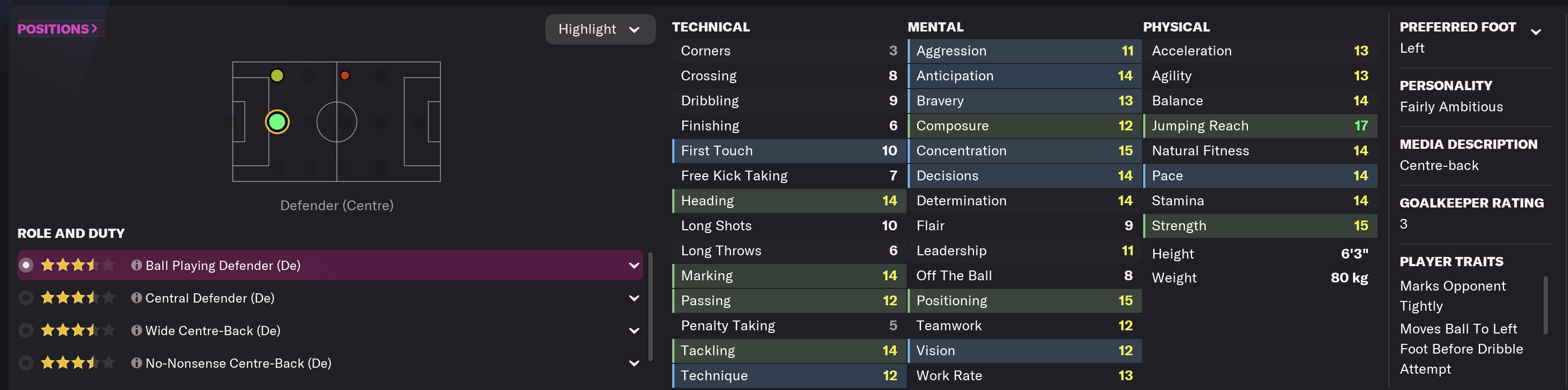1568x390 pixels.
Task: Click info icon beside Wide Centre-Back
Action: coord(136,330)
